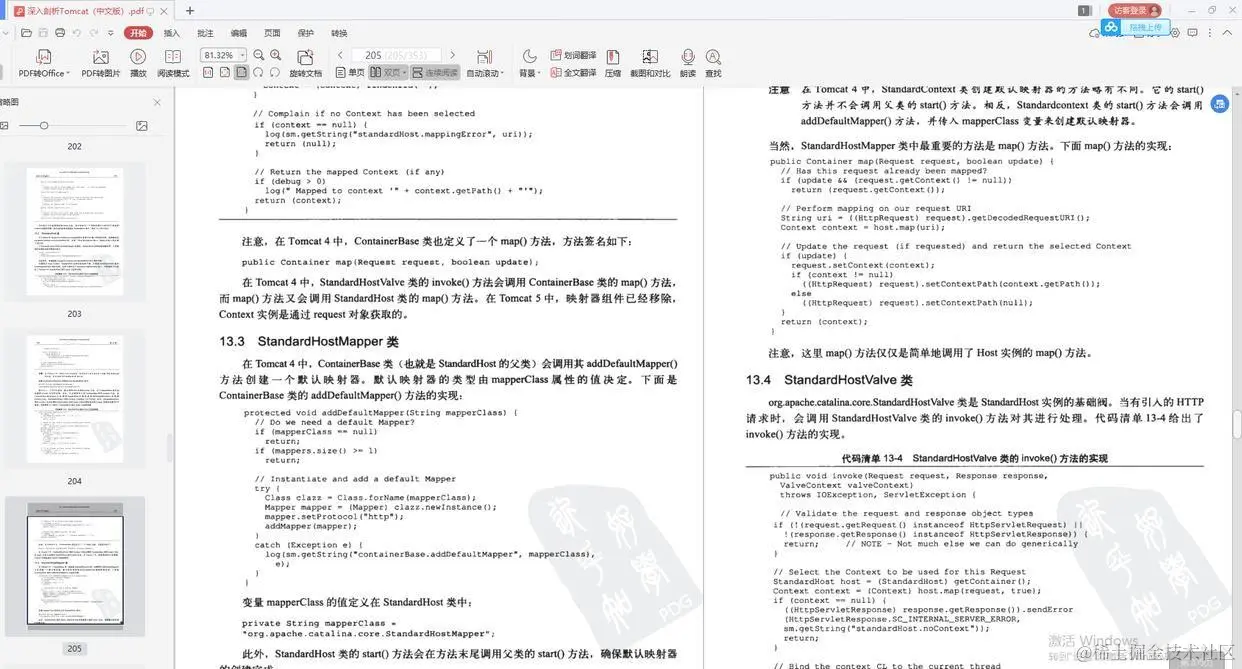Open the more options vertical dots menu
Screen dimensions: 1242x669
tap(1210, 33)
